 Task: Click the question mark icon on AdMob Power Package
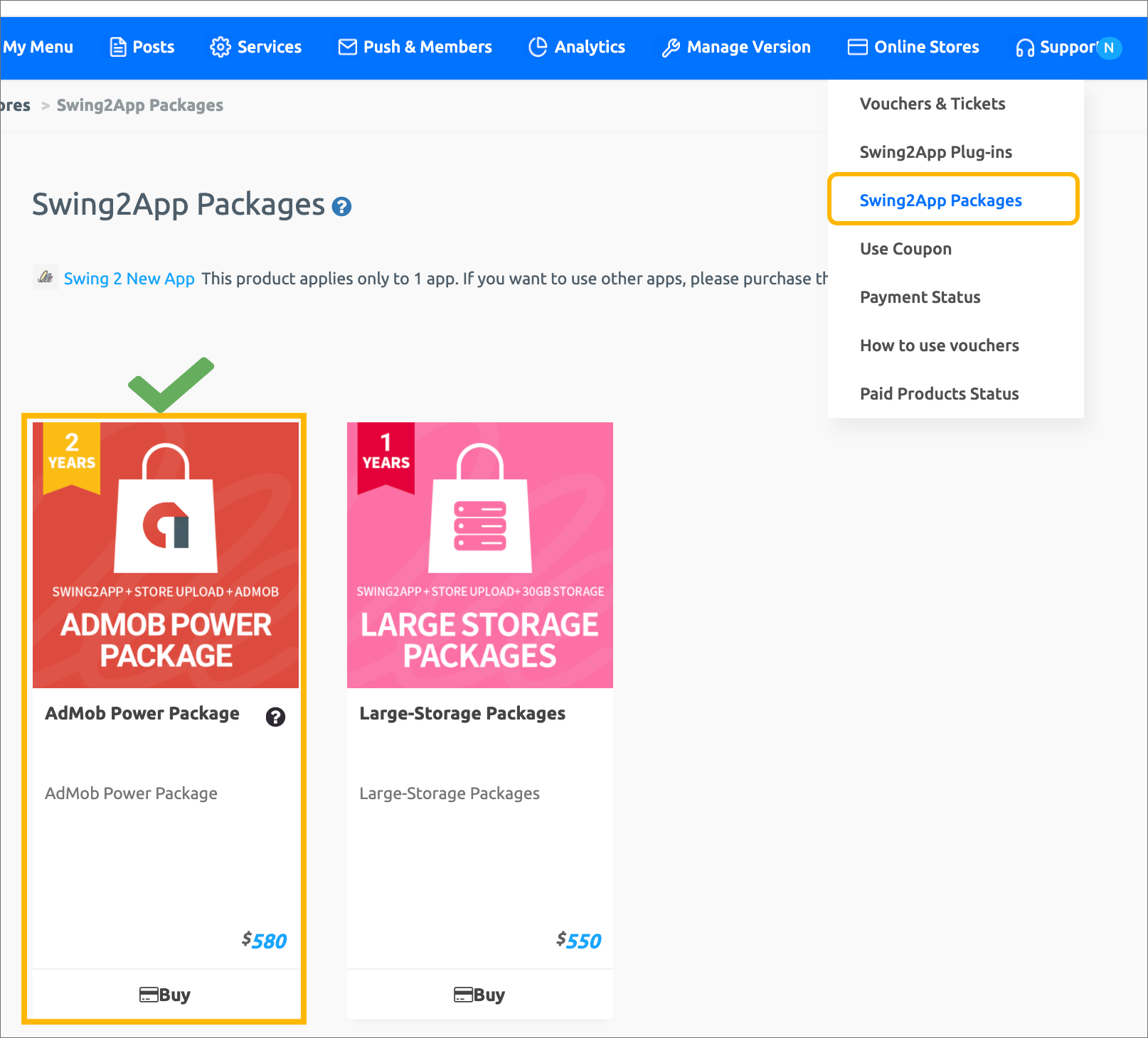coord(275,717)
